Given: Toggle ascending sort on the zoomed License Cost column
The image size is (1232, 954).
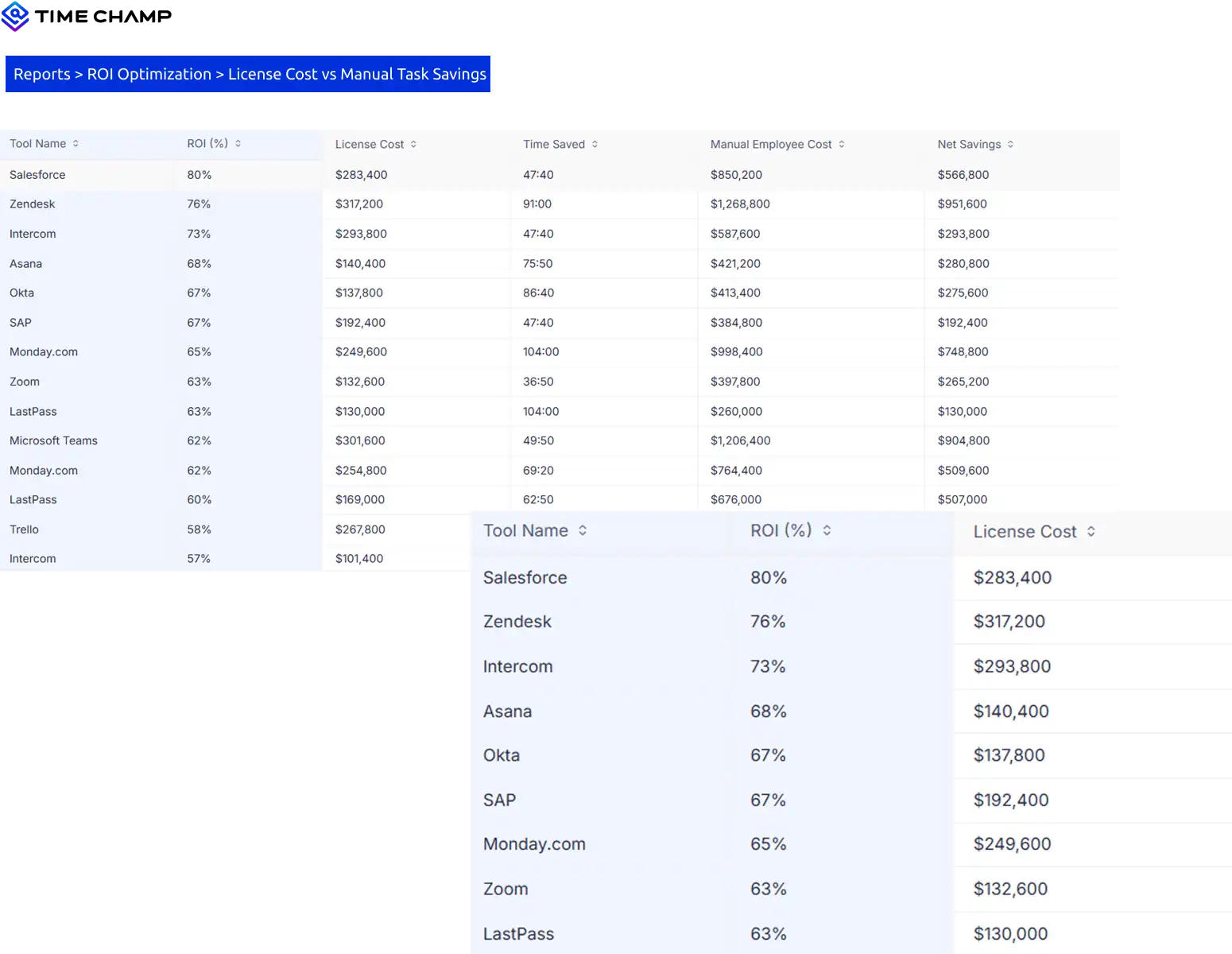Looking at the screenshot, I should coord(1092,531).
